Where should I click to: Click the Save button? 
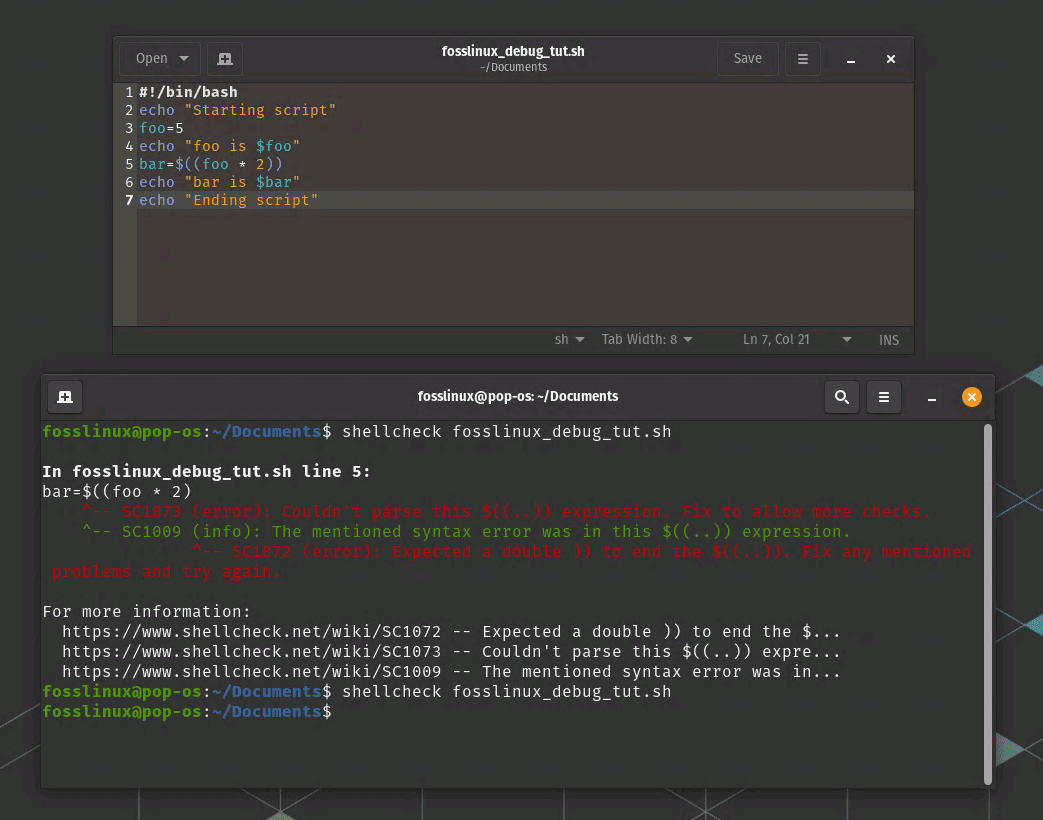coord(747,58)
